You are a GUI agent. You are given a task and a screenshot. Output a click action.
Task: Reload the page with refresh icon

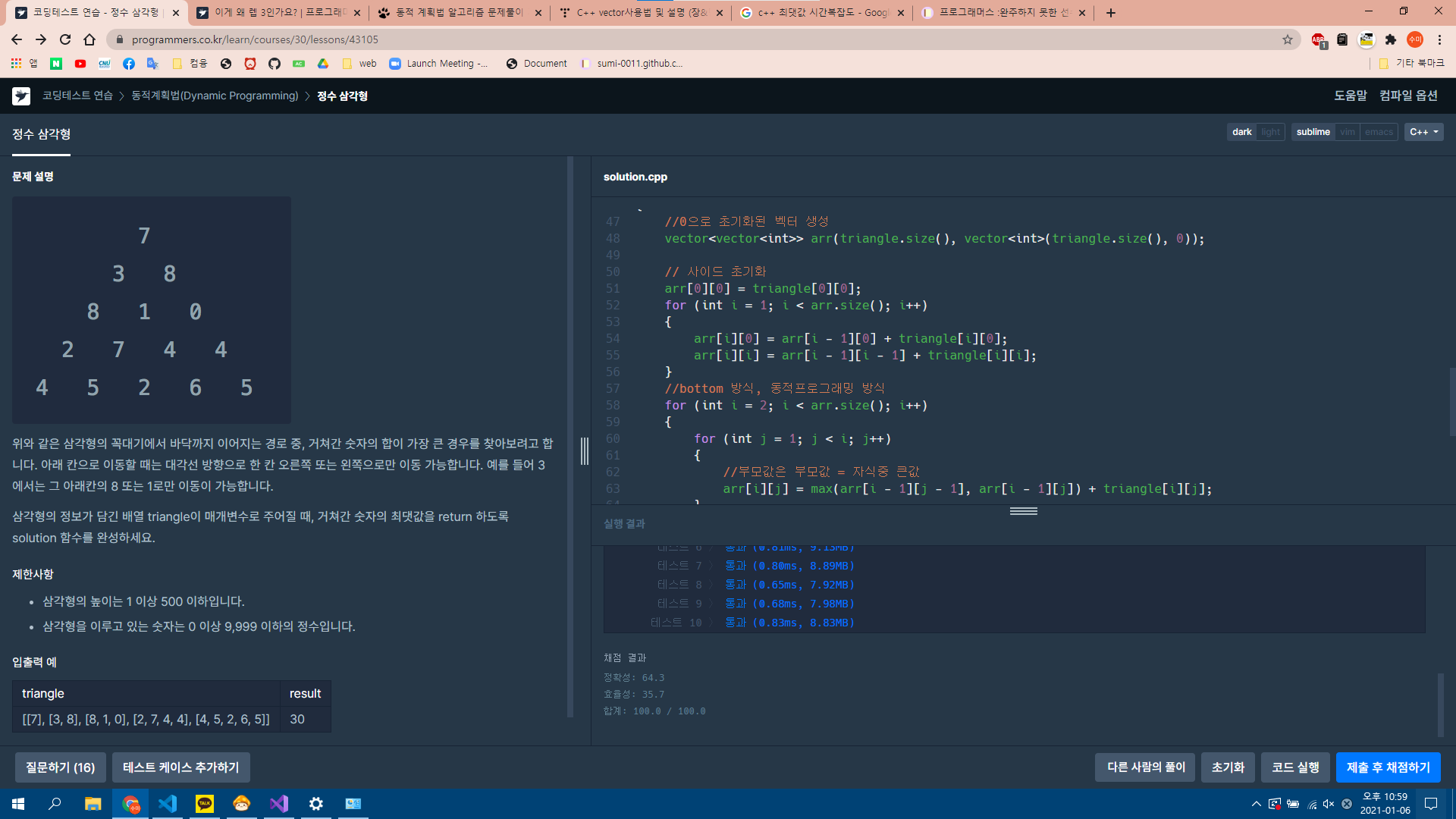[65, 39]
